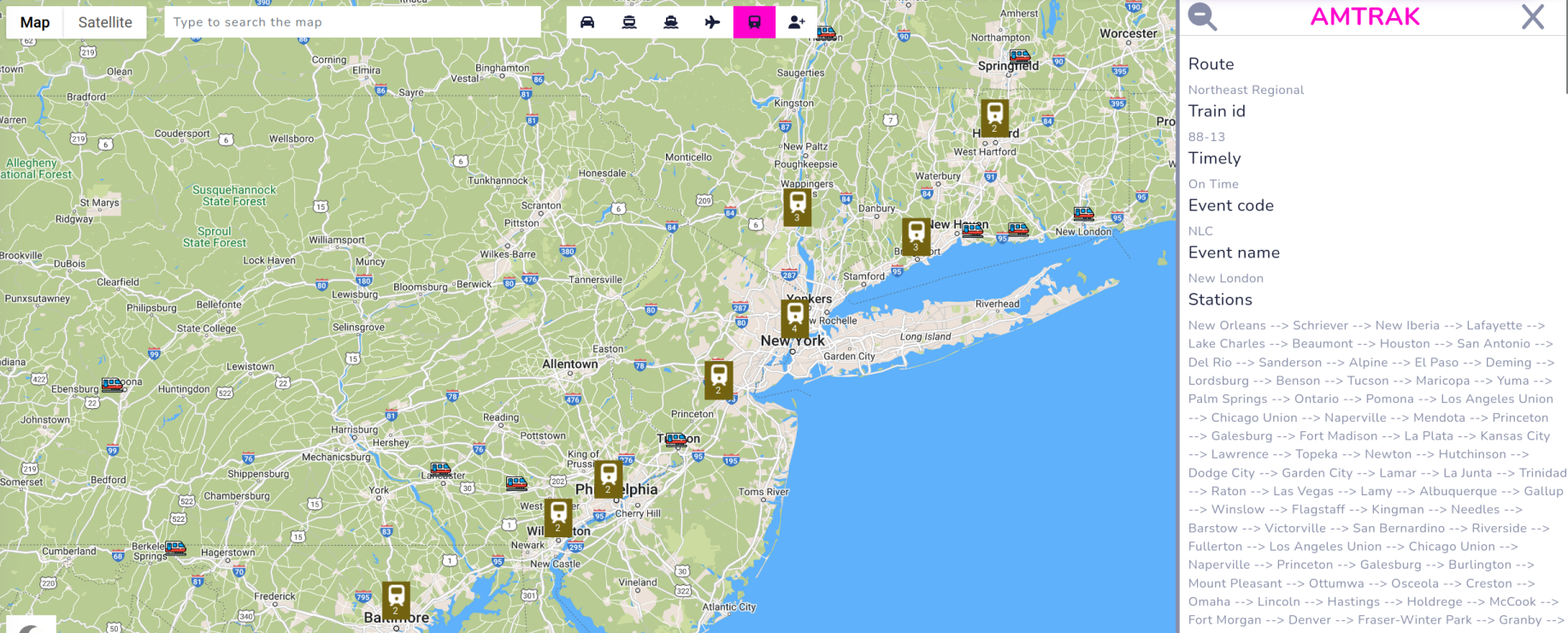
Task: Open the Baltimore station cluster marker
Action: 396,600
